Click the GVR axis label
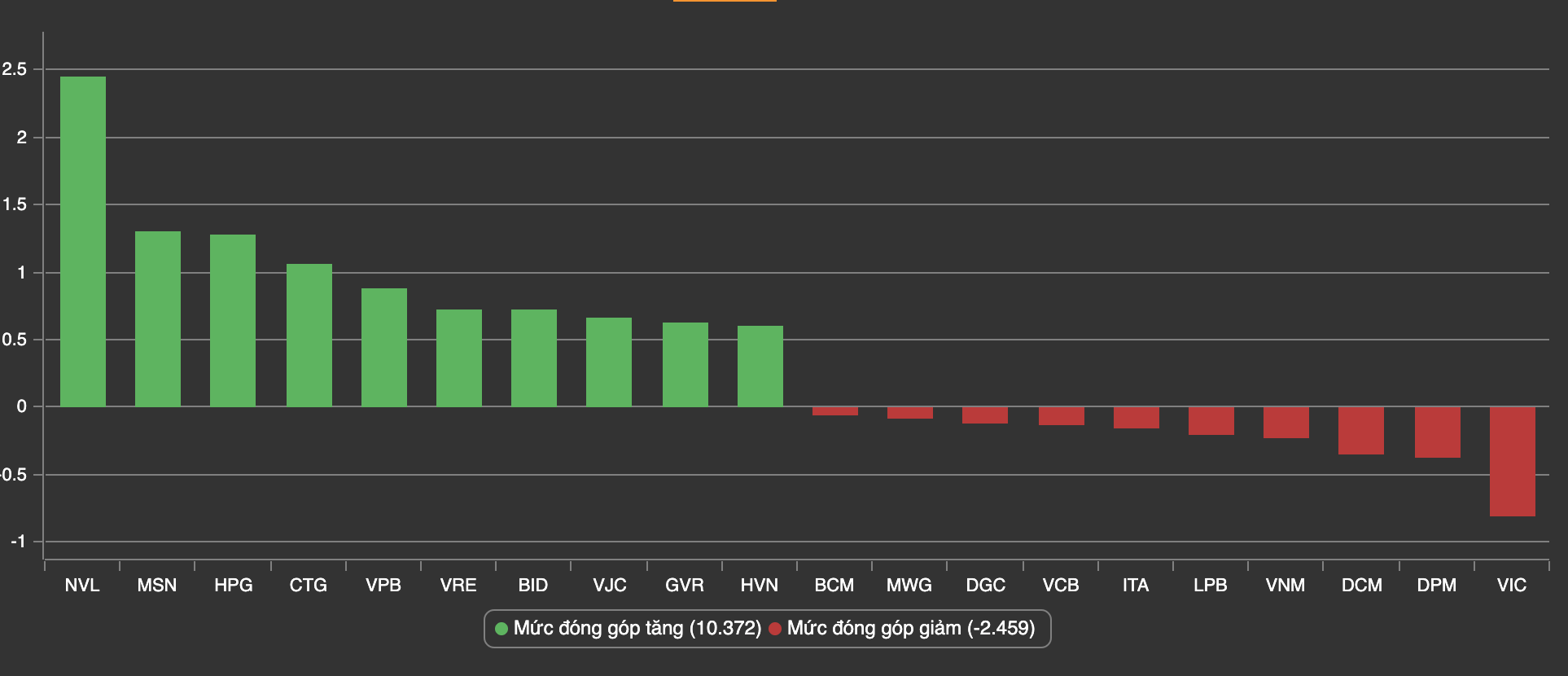Viewport: 1568px width, 676px height. pos(685,585)
